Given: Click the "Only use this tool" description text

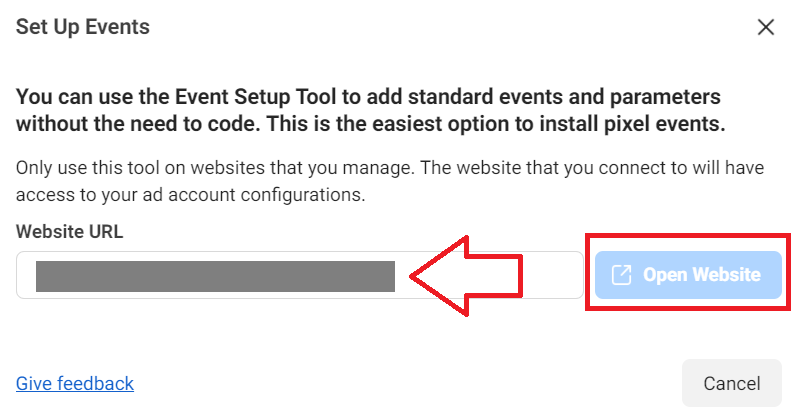Looking at the screenshot, I should (389, 181).
